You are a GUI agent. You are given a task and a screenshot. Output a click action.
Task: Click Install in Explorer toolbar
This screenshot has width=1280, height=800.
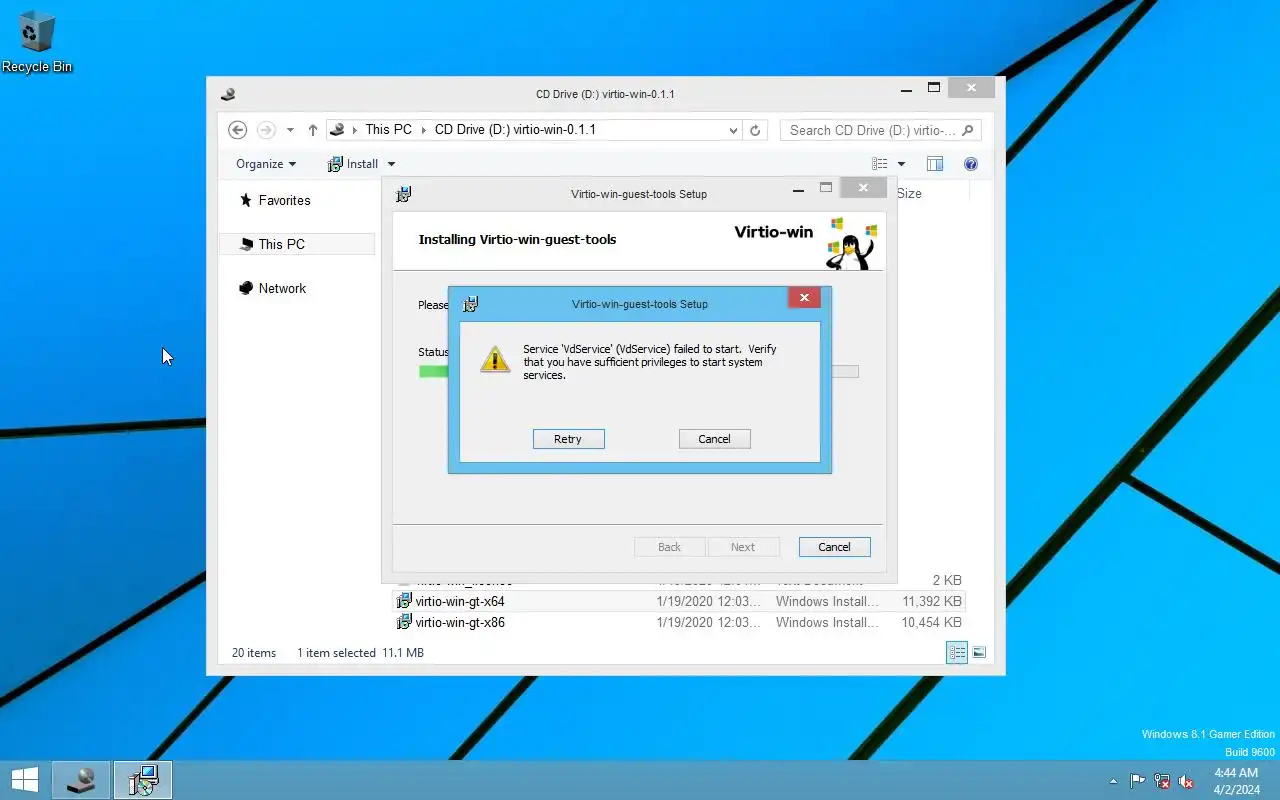[353, 164]
